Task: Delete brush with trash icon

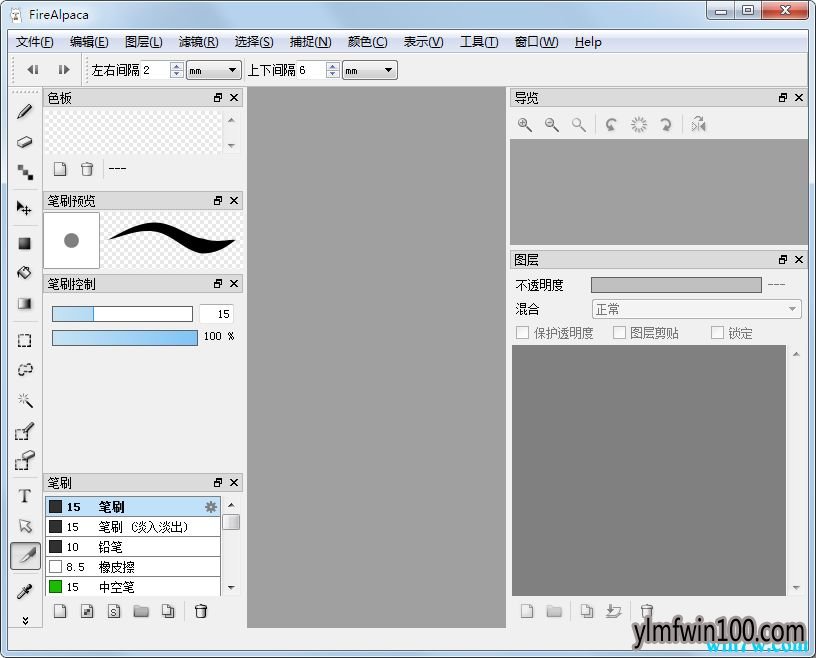Action: point(201,611)
